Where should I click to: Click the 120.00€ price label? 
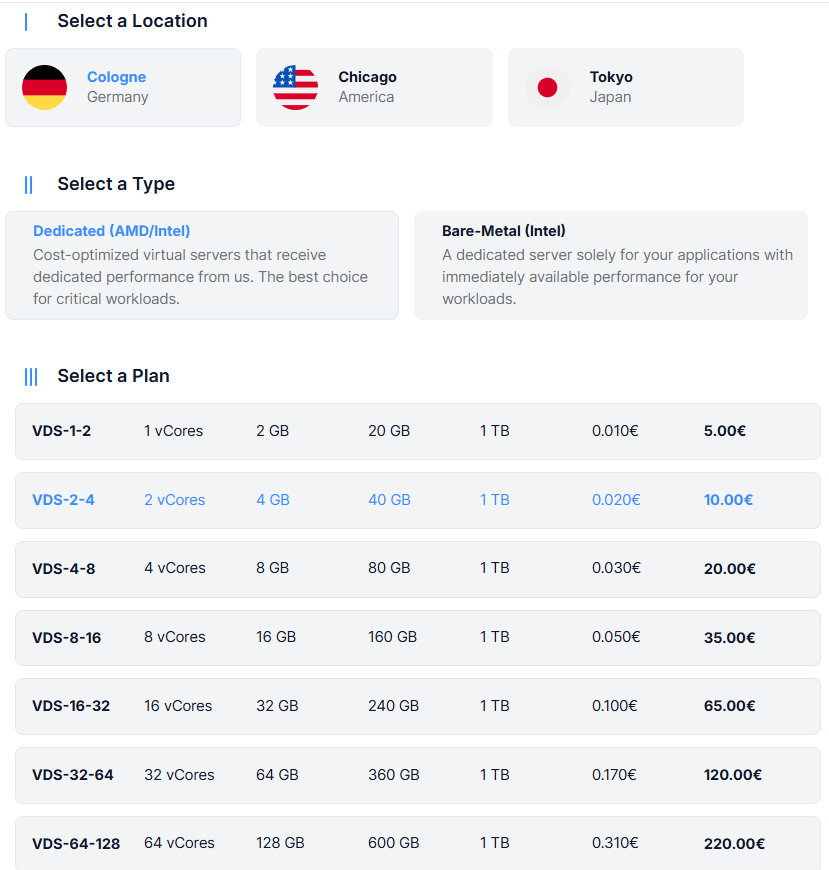click(732, 775)
